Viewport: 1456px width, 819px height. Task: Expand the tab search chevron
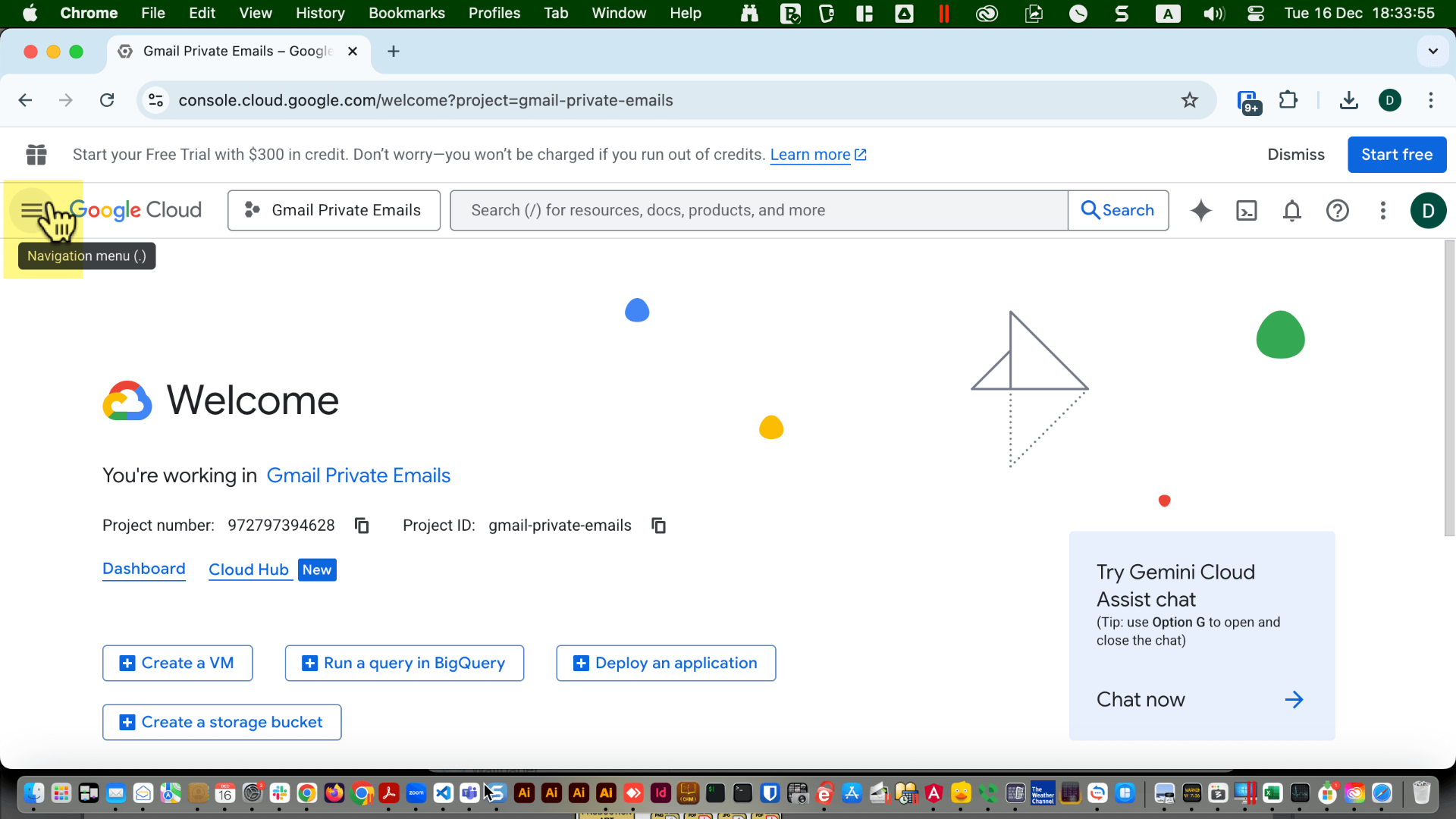pos(1432,51)
